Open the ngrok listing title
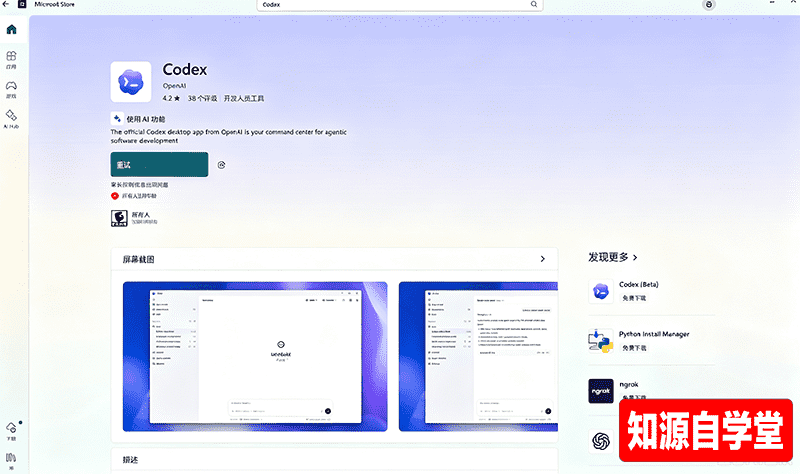The image size is (800, 474). tap(629, 384)
